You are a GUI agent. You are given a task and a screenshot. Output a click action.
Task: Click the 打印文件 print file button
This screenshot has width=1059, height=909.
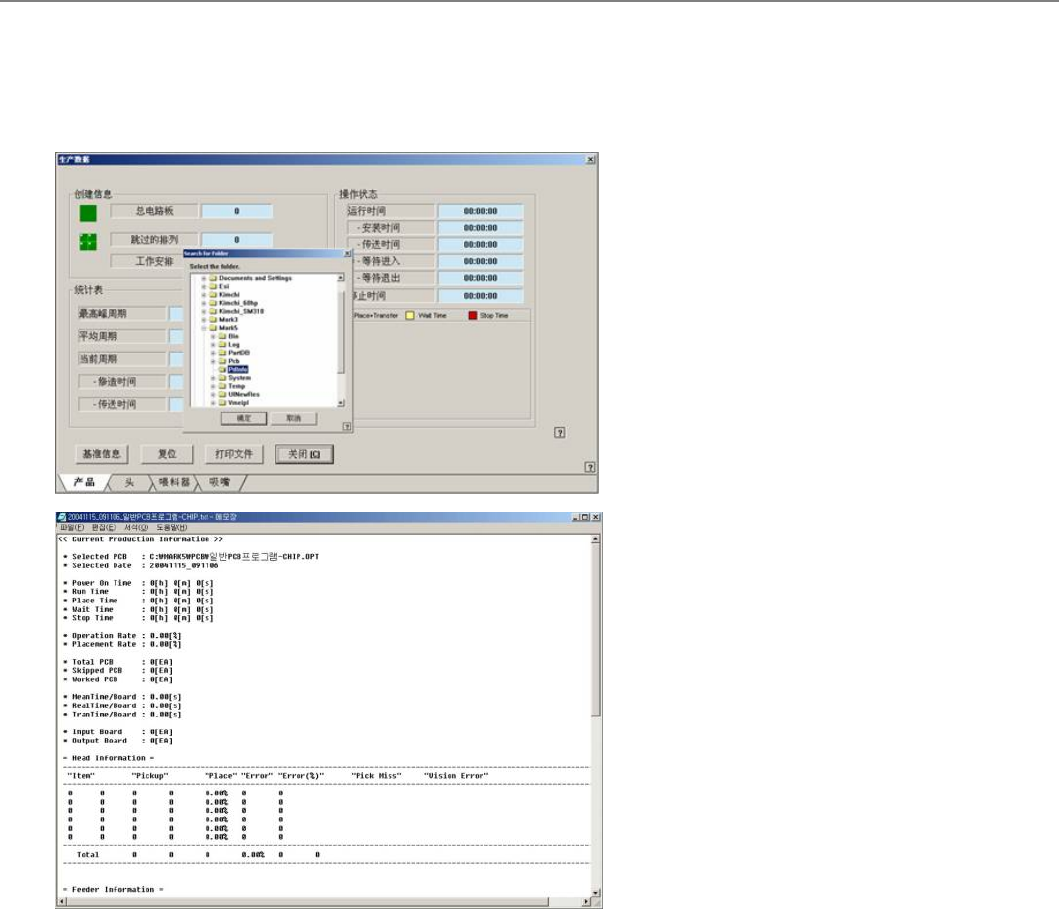point(234,454)
